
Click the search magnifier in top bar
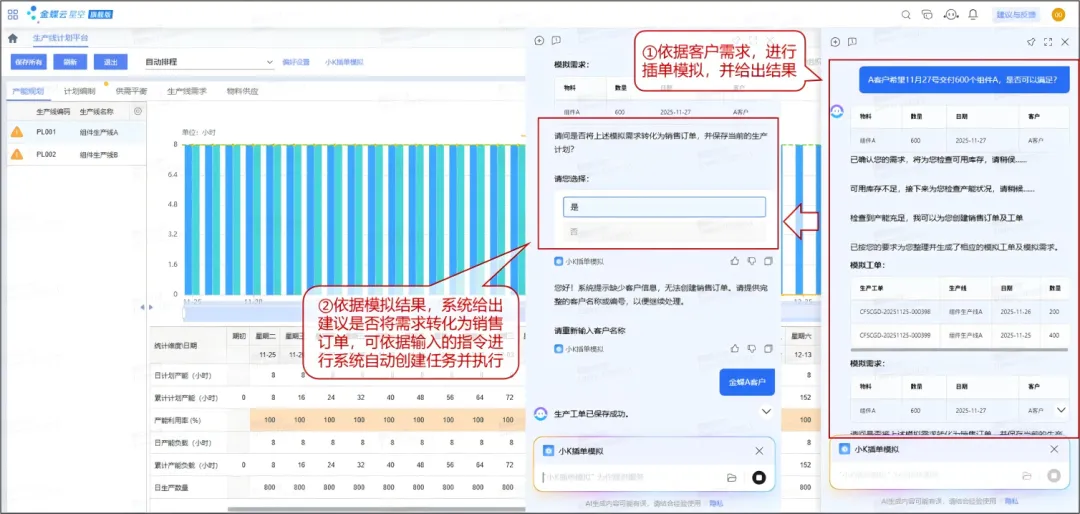pos(906,14)
